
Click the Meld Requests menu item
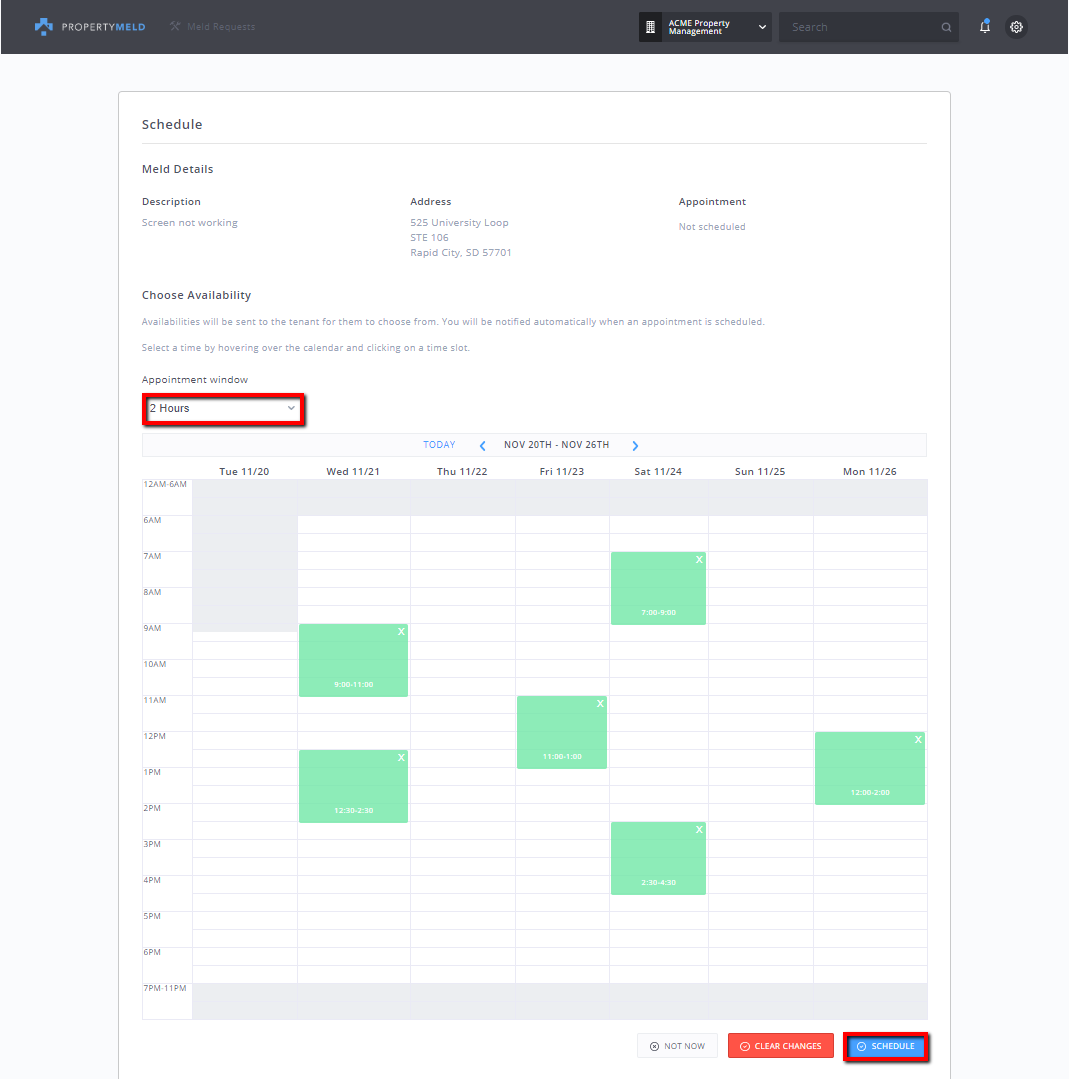coord(220,26)
